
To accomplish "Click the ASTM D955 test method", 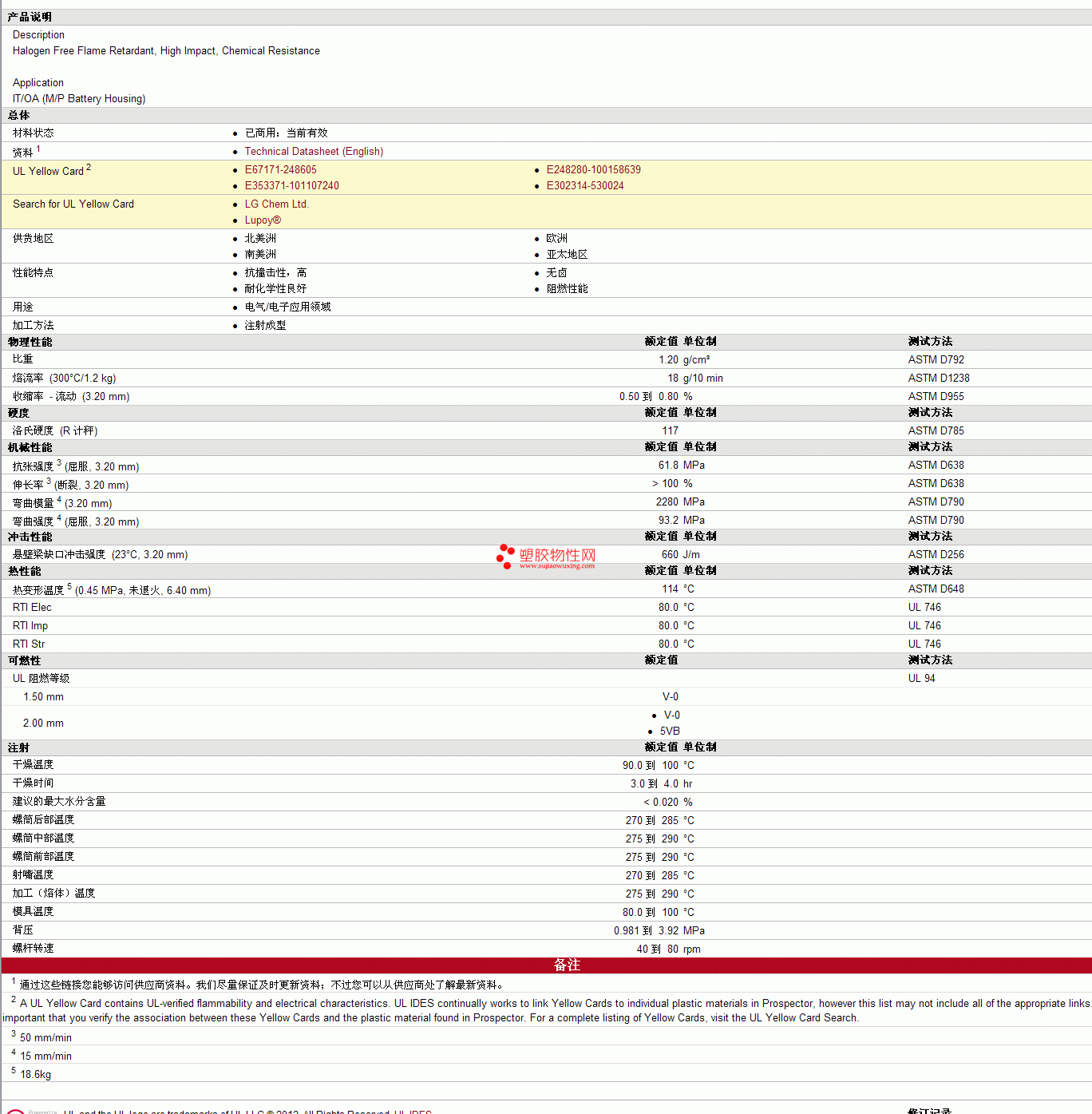I will coord(936,397).
